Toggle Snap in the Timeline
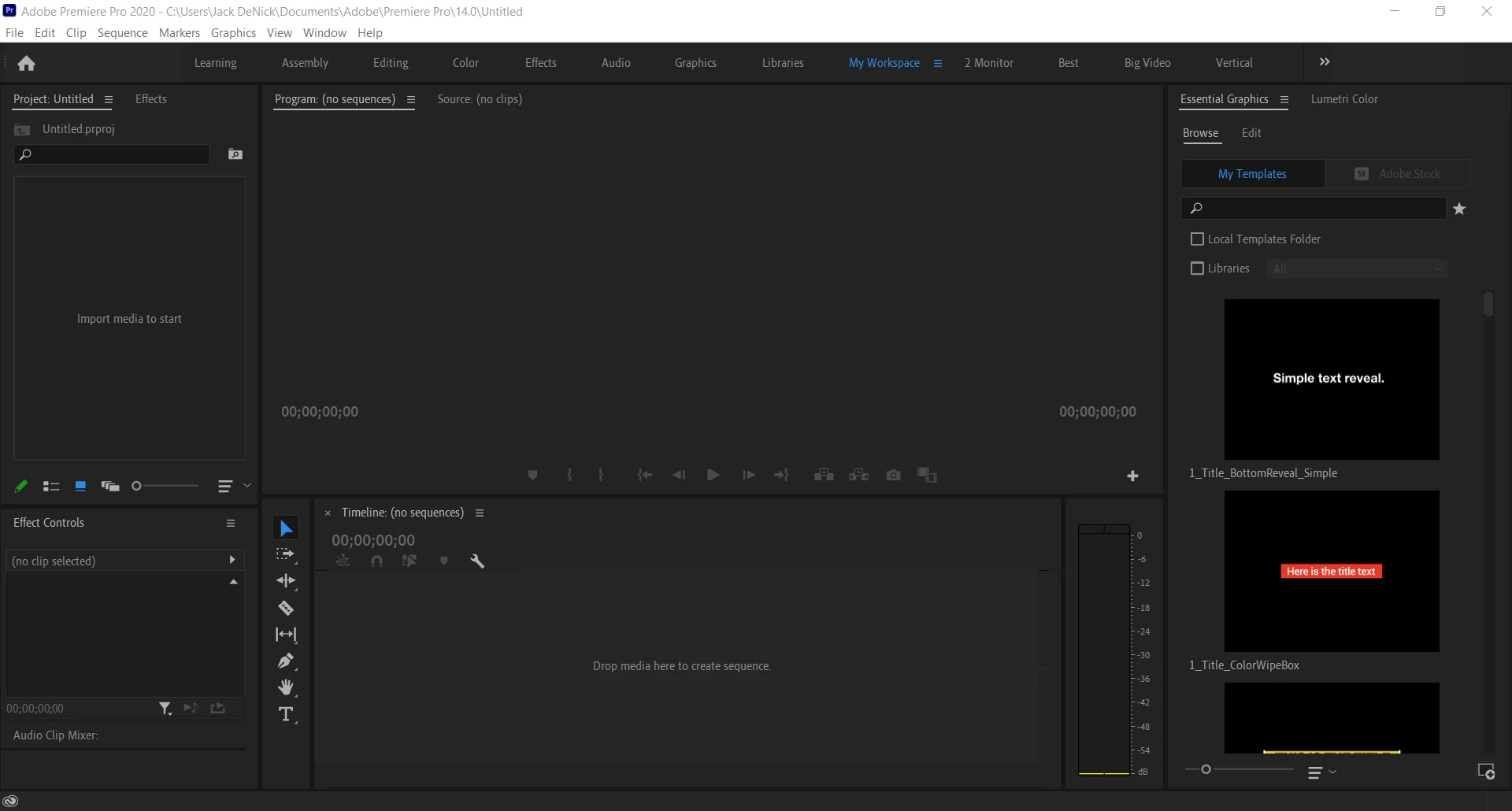This screenshot has width=1512, height=811. point(377,561)
